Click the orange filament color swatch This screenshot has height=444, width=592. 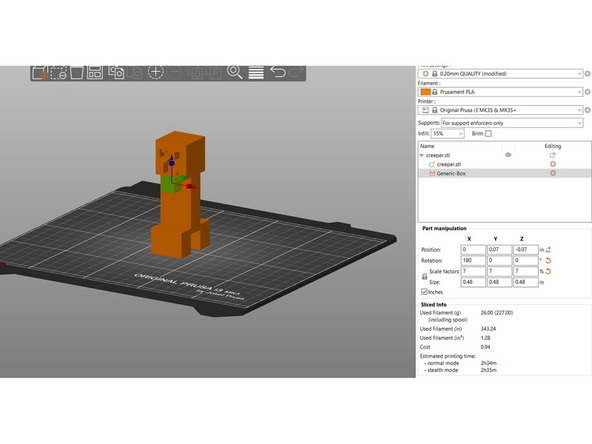(426, 92)
